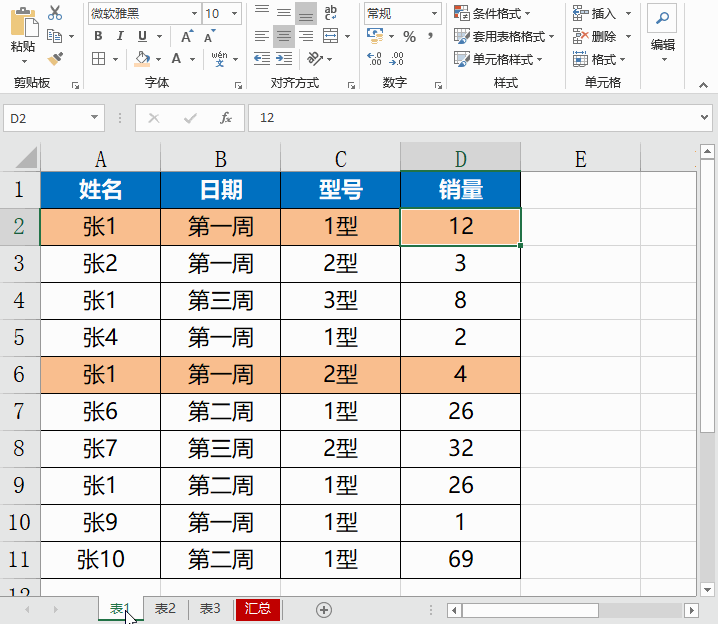Click the 删除 delete cells button
718x624 pixels.
(x=594, y=36)
